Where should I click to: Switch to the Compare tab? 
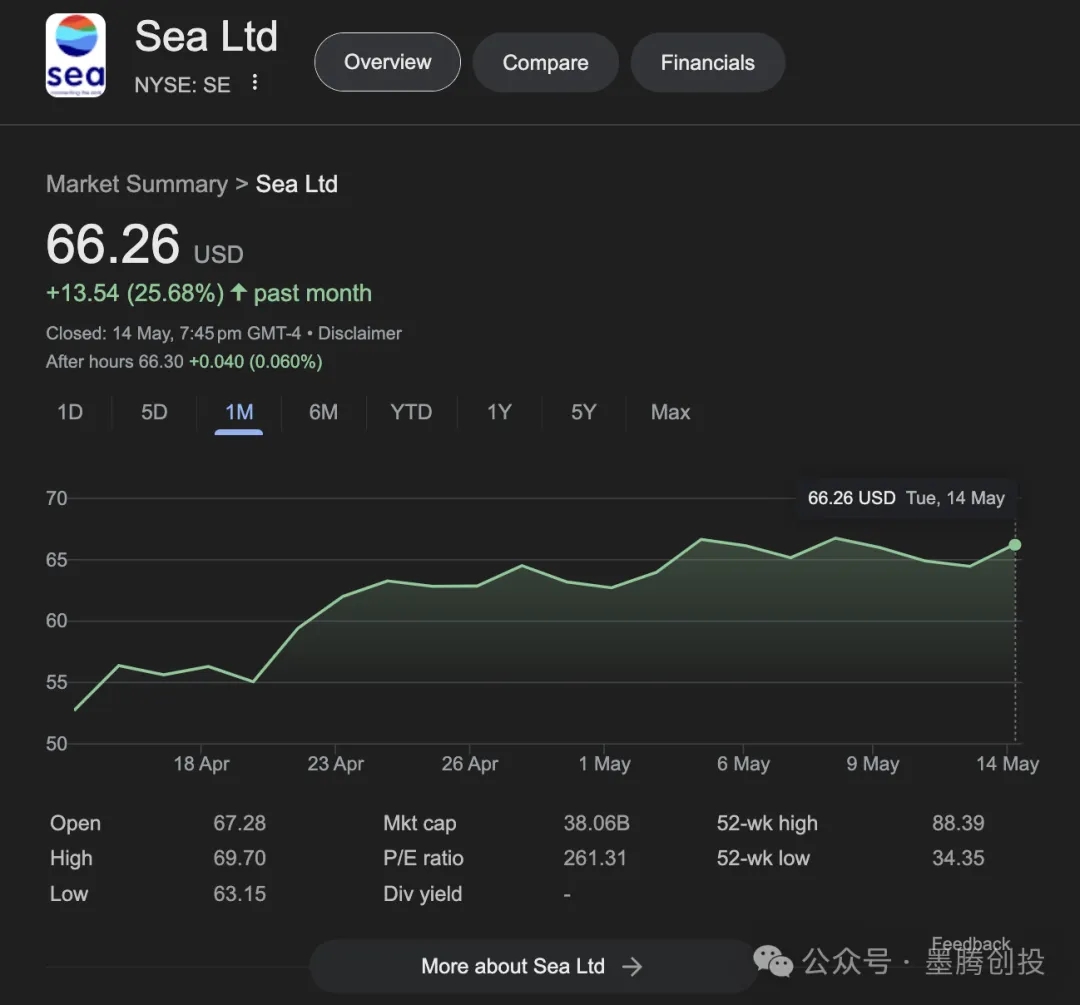point(545,63)
